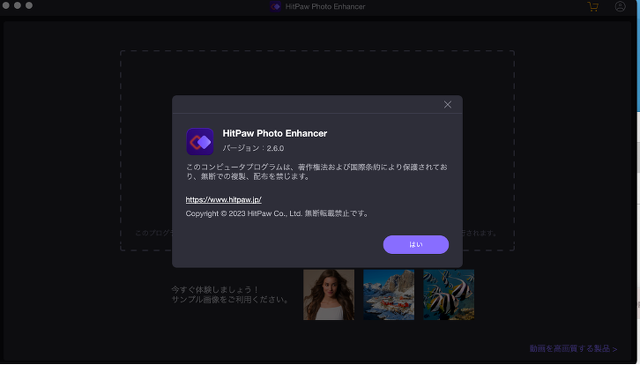
Task: Select the woman portrait sample image
Action: click(x=329, y=294)
